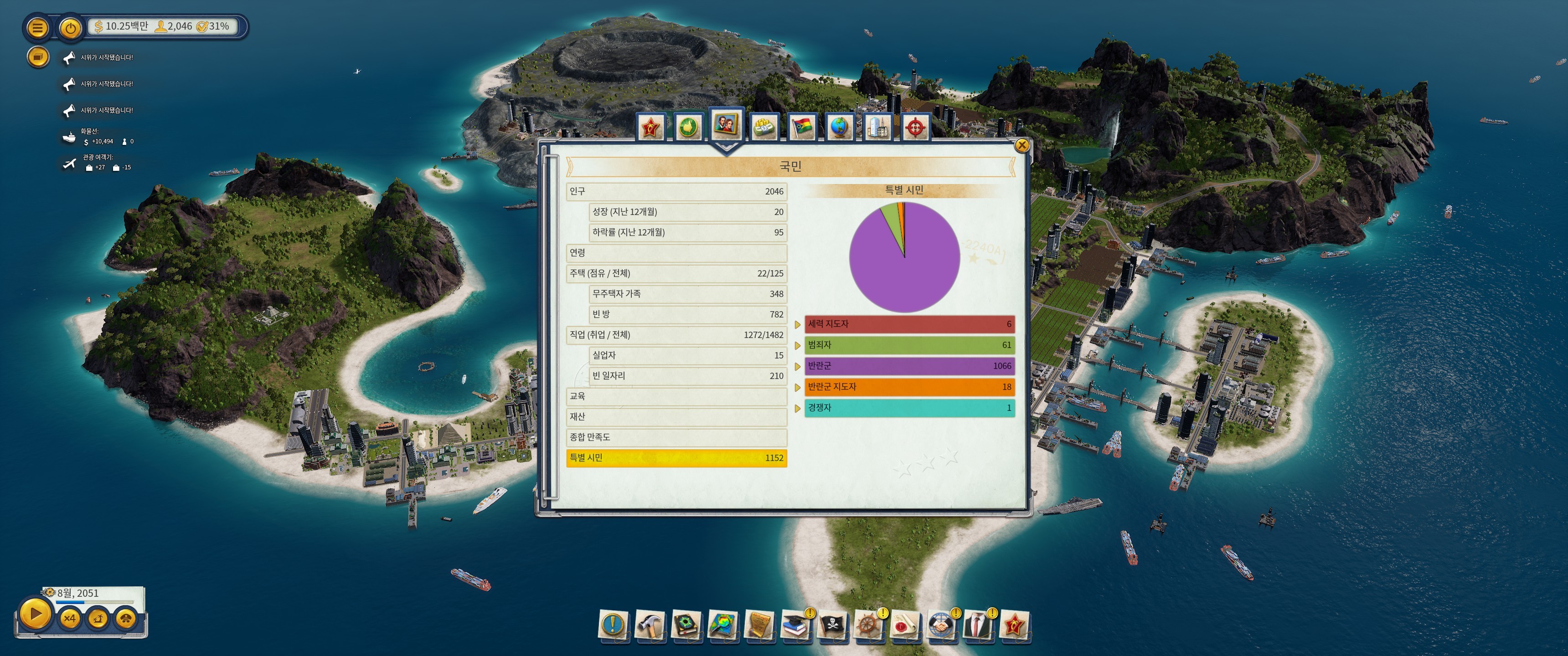Switch to the money economy tab

[x=763, y=127]
